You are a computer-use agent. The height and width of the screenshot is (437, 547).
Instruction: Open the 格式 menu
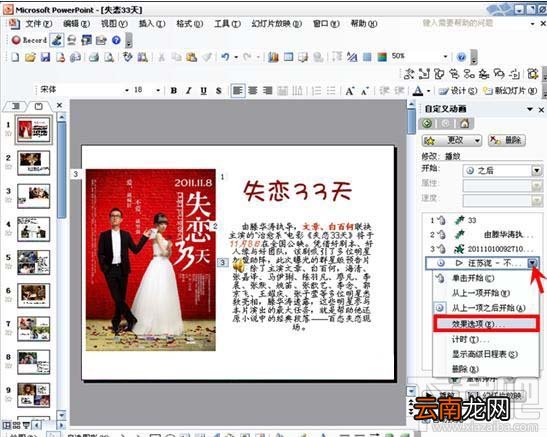click(x=189, y=24)
